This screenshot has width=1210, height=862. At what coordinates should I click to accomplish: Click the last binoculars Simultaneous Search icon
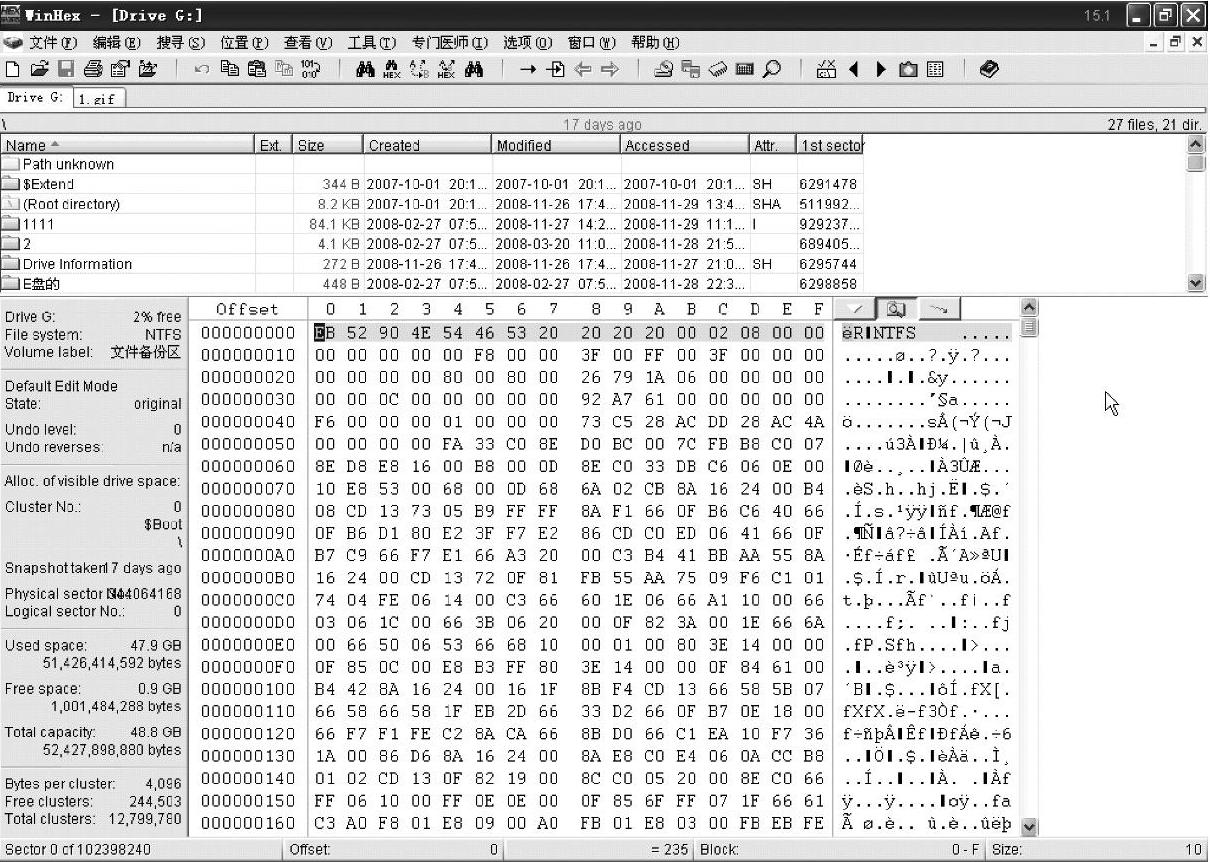tap(473, 70)
